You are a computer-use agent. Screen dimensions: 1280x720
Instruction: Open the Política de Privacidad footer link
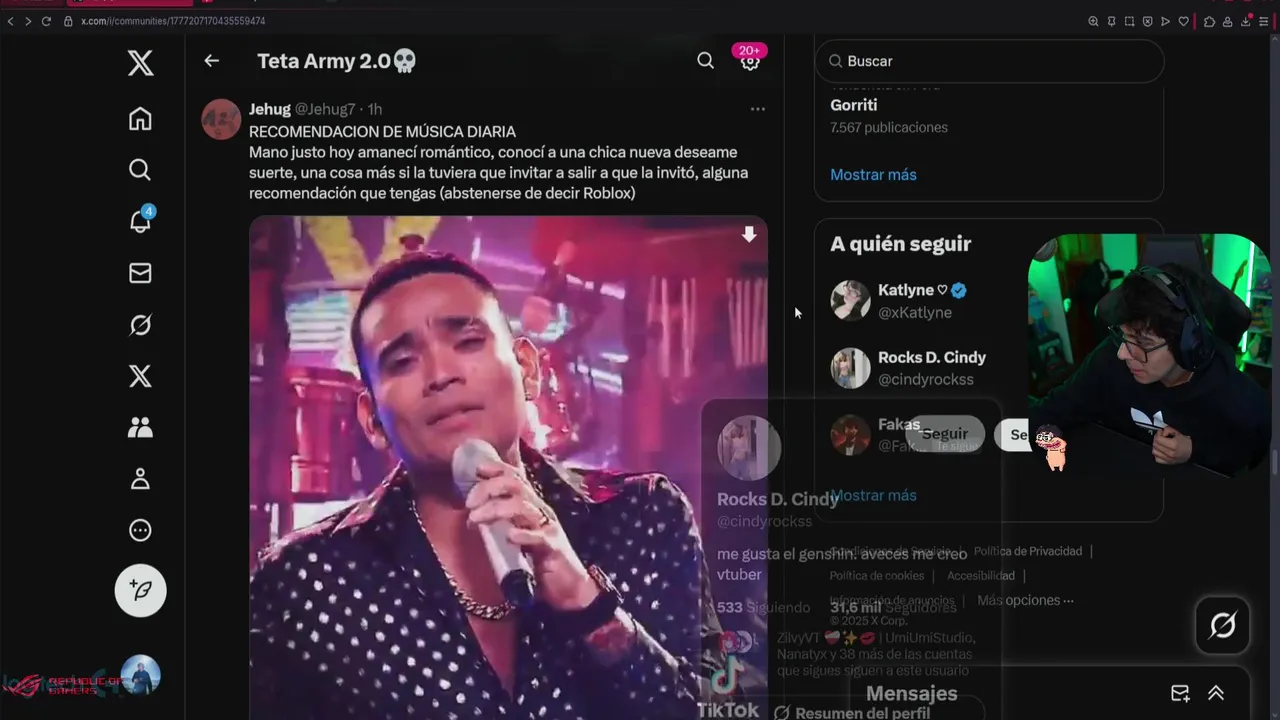(1028, 551)
